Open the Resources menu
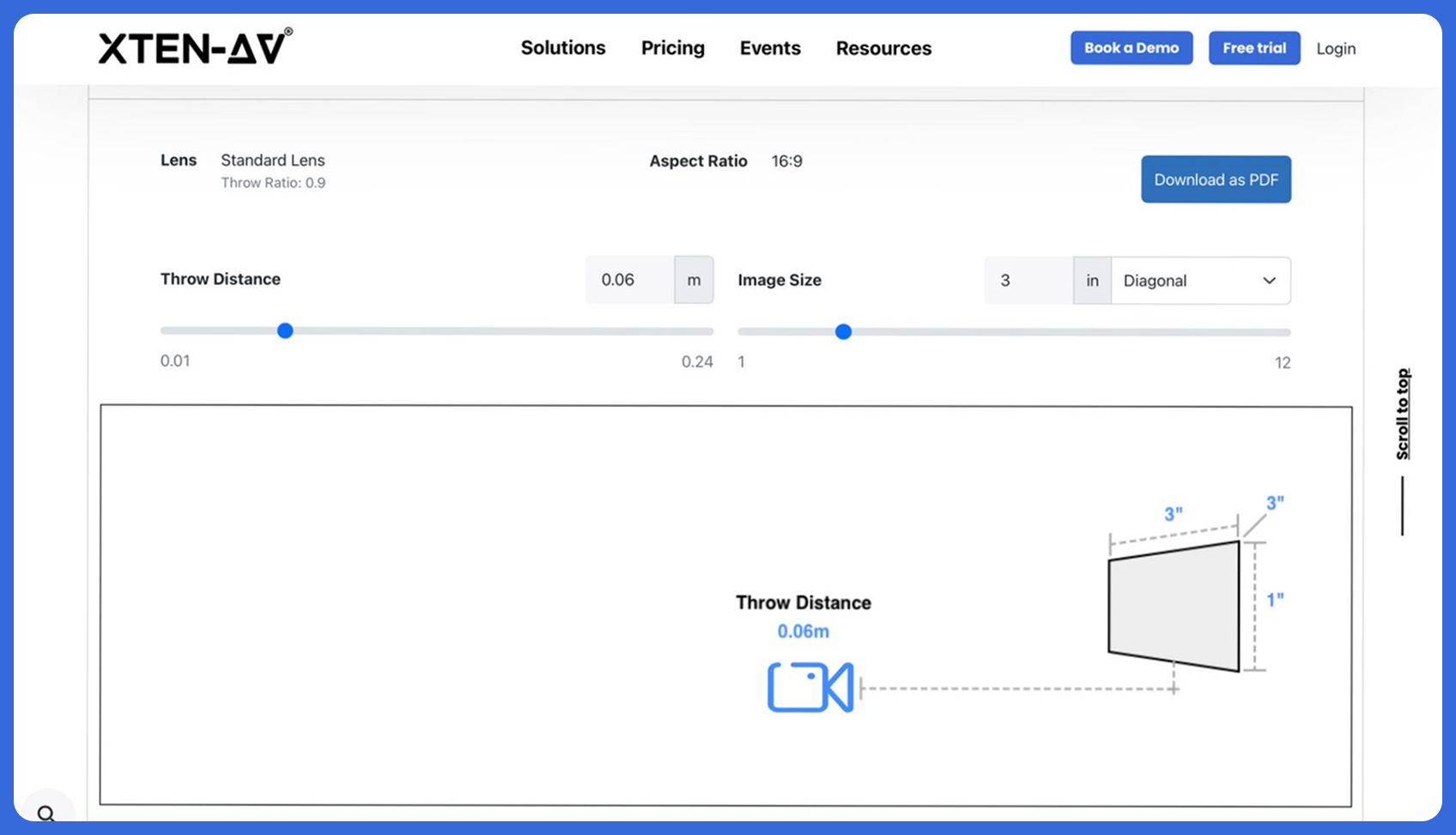Viewport: 1456px width, 835px height. [x=883, y=48]
